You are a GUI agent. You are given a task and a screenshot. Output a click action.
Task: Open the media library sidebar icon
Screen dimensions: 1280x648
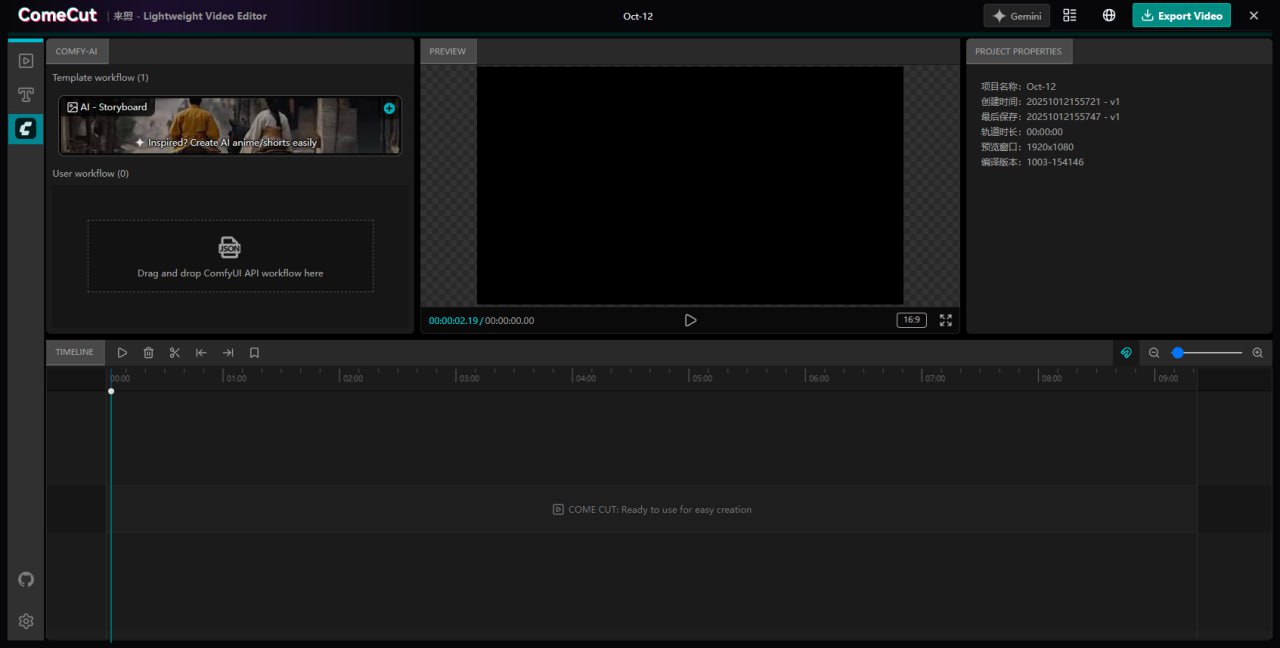[x=26, y=61]
